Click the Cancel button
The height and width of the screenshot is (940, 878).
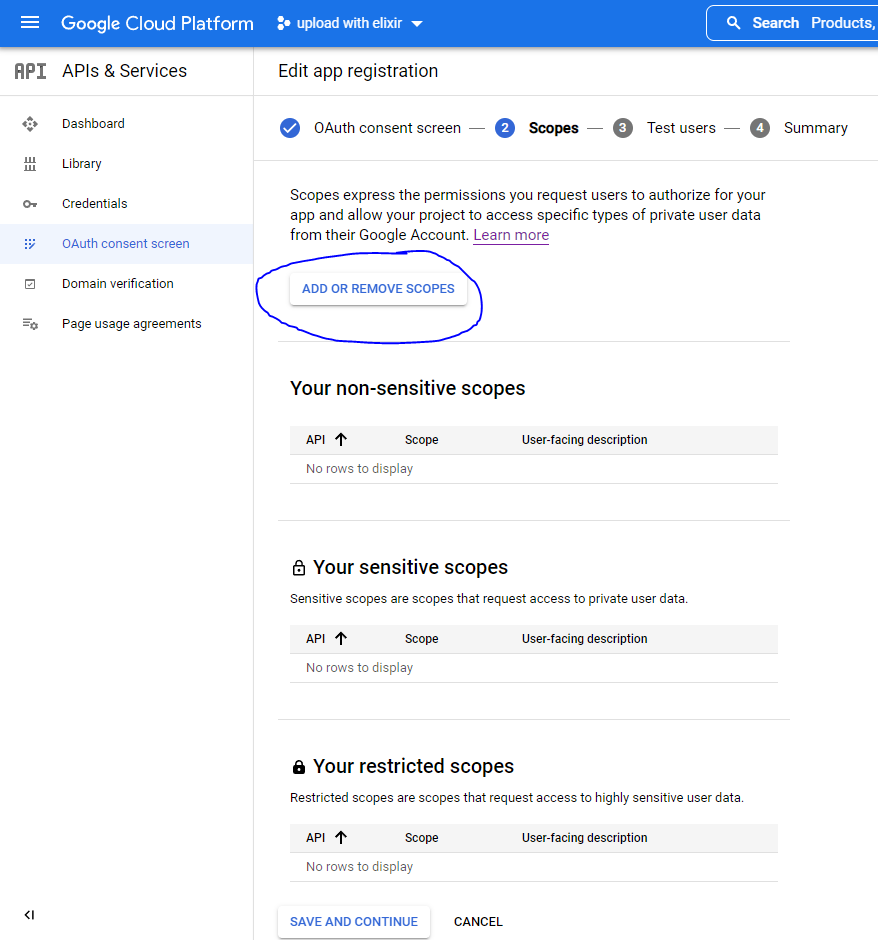(x=478, y=922)
